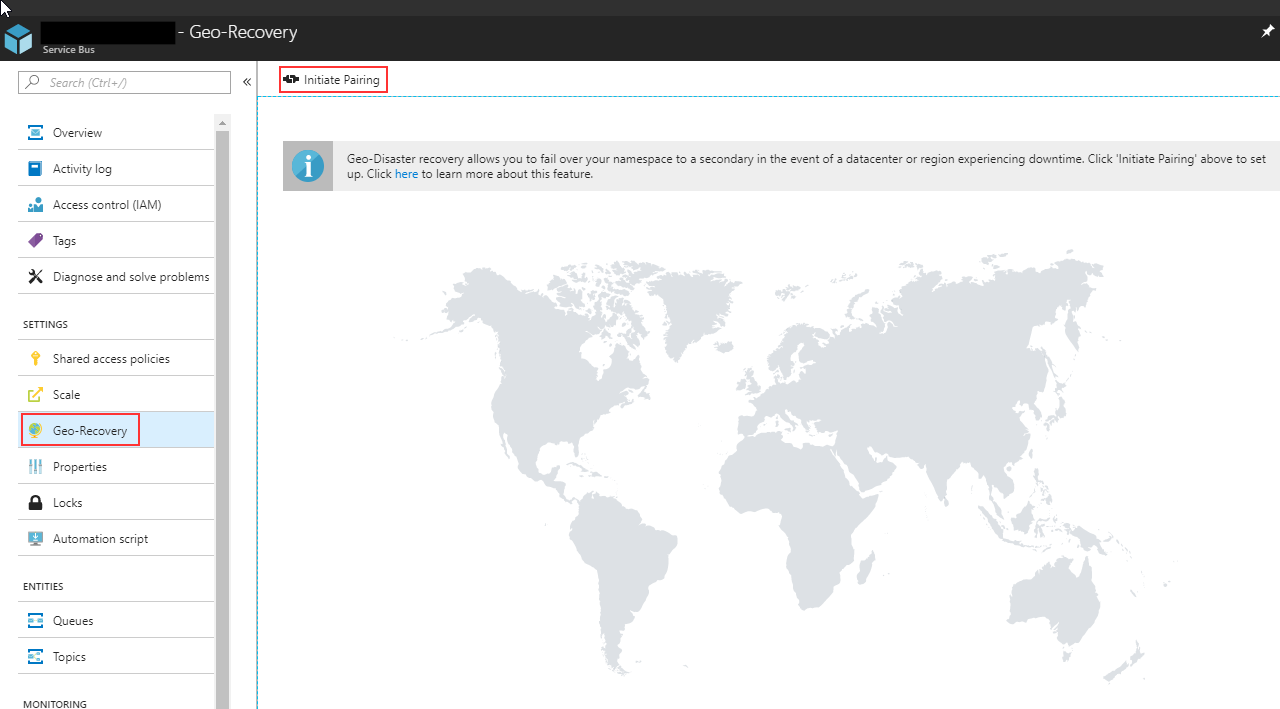Screen dimensions: 1280x709
Task: Click the search magnifier icon
Action: pyautogui.click(x=33, y=82)
